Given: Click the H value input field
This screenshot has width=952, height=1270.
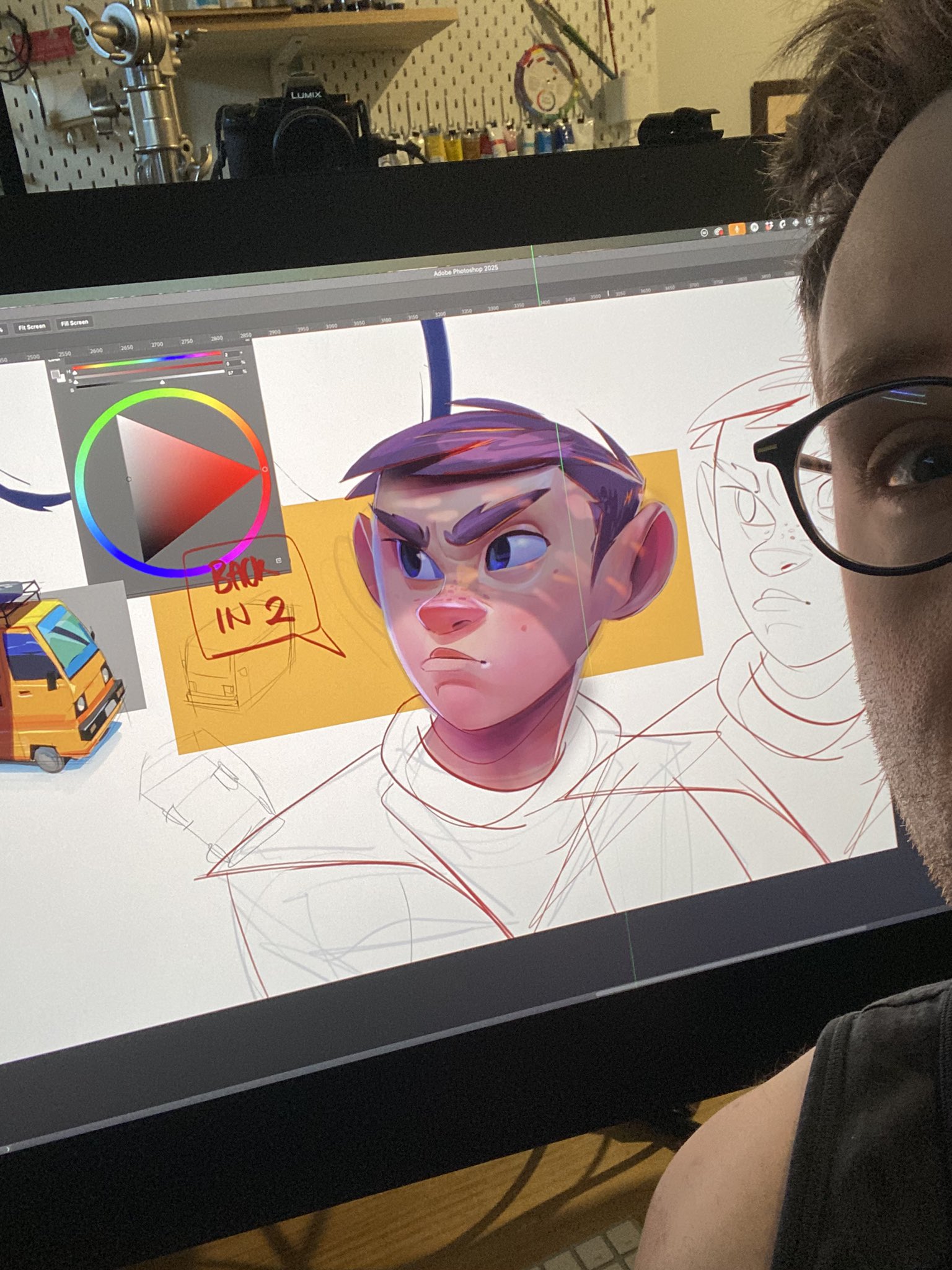Looking at the screenshot, I should point(232,354).
